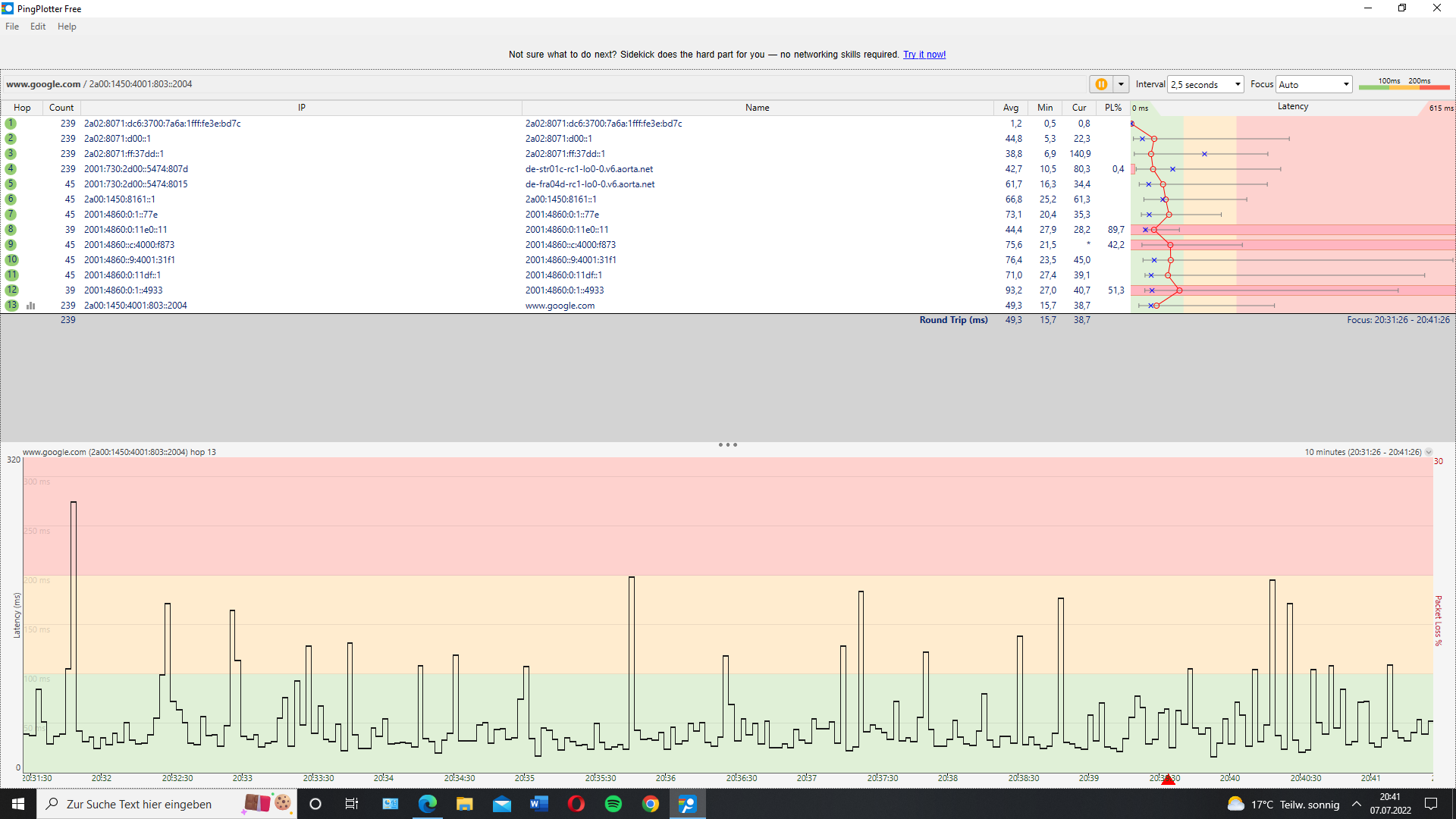Expand the Focus Auto combo box

pyautogui.click(x=1314, y=84)
